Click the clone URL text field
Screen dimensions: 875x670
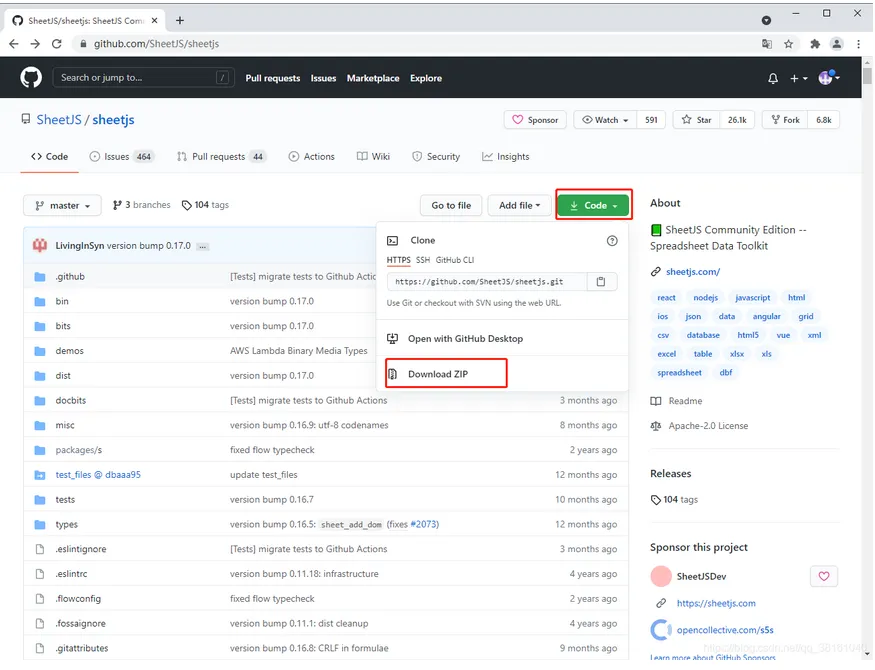(487, 282)
